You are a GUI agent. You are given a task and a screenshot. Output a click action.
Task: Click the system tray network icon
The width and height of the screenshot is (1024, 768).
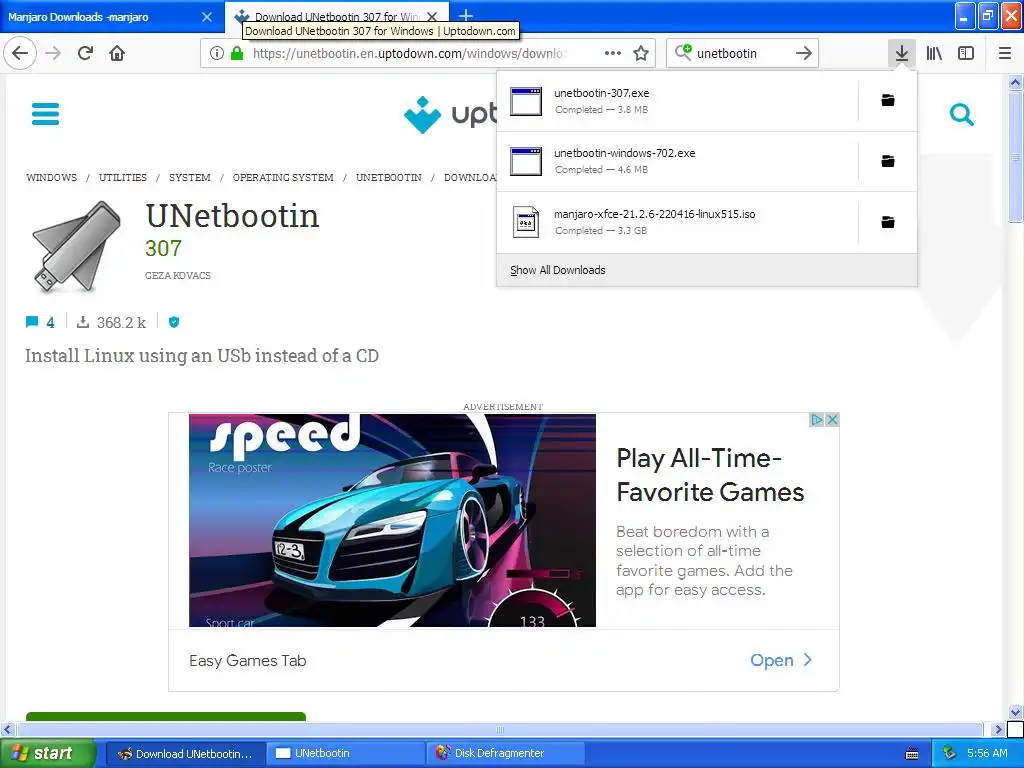tap(949, 753)
